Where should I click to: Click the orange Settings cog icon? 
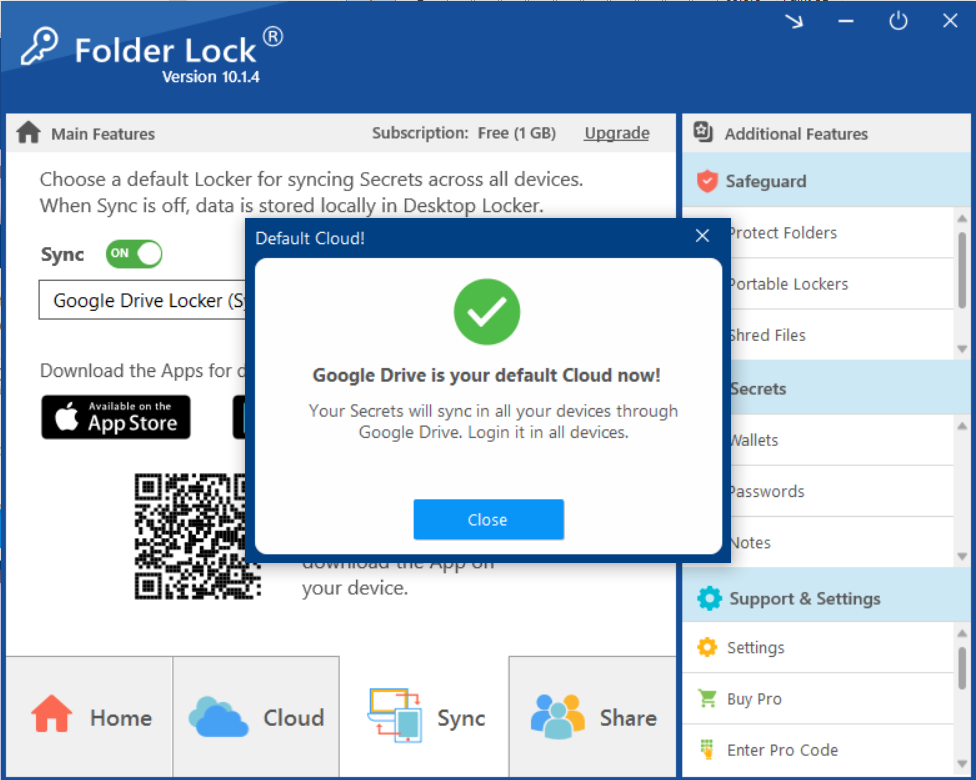pyautogui.click(x=707, y=647)
